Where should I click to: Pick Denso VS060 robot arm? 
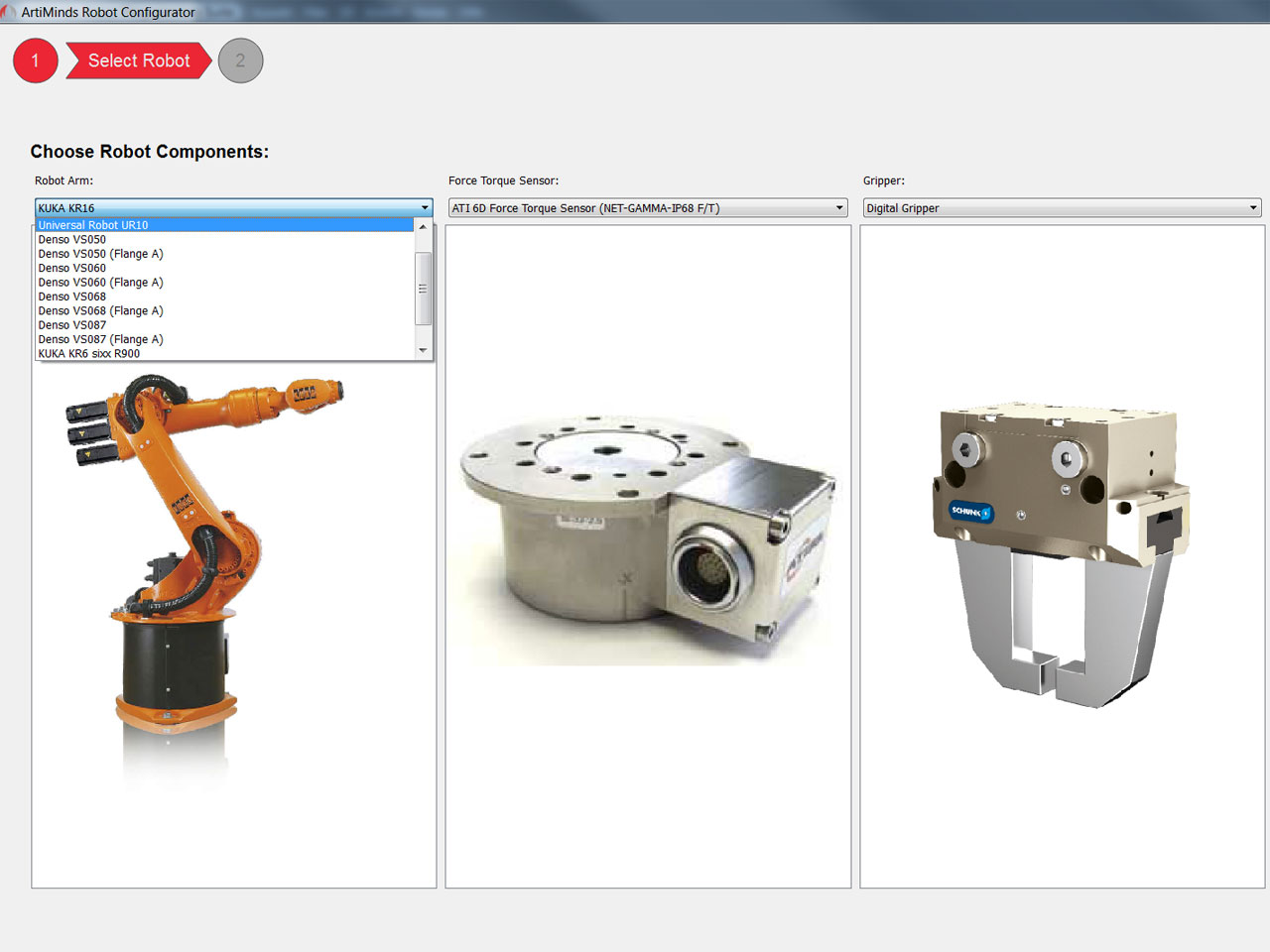pyautogui.click(x=224, y=268)
